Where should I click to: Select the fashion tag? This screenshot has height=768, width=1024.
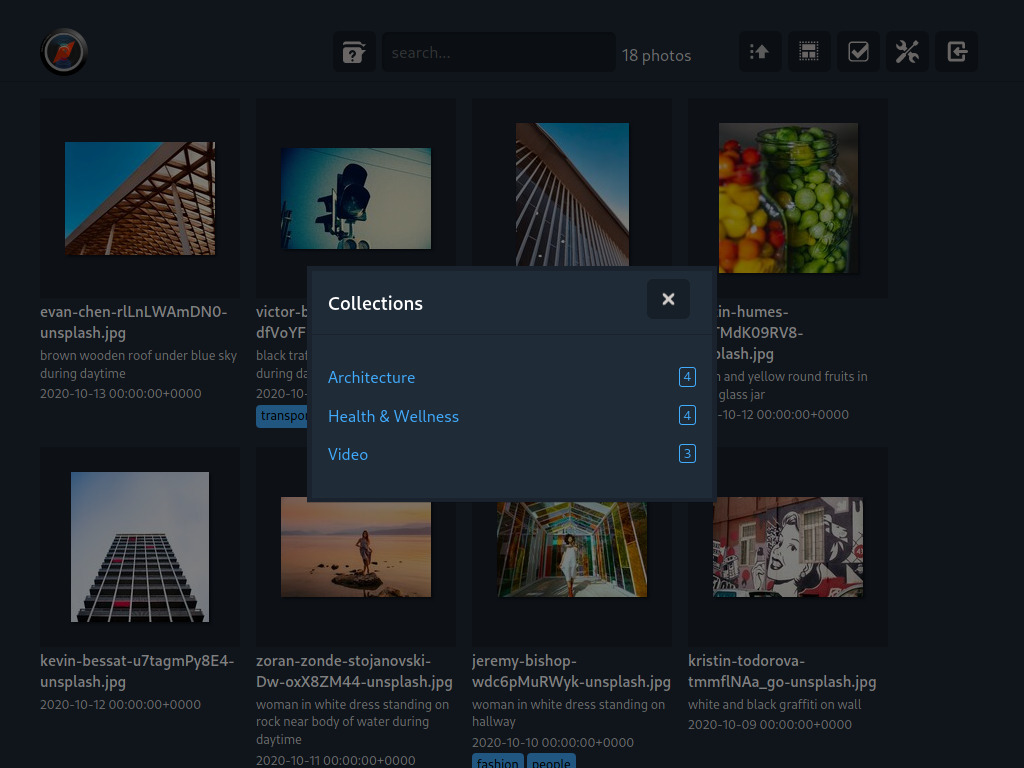pyautogui.click(x=498, y=762)
